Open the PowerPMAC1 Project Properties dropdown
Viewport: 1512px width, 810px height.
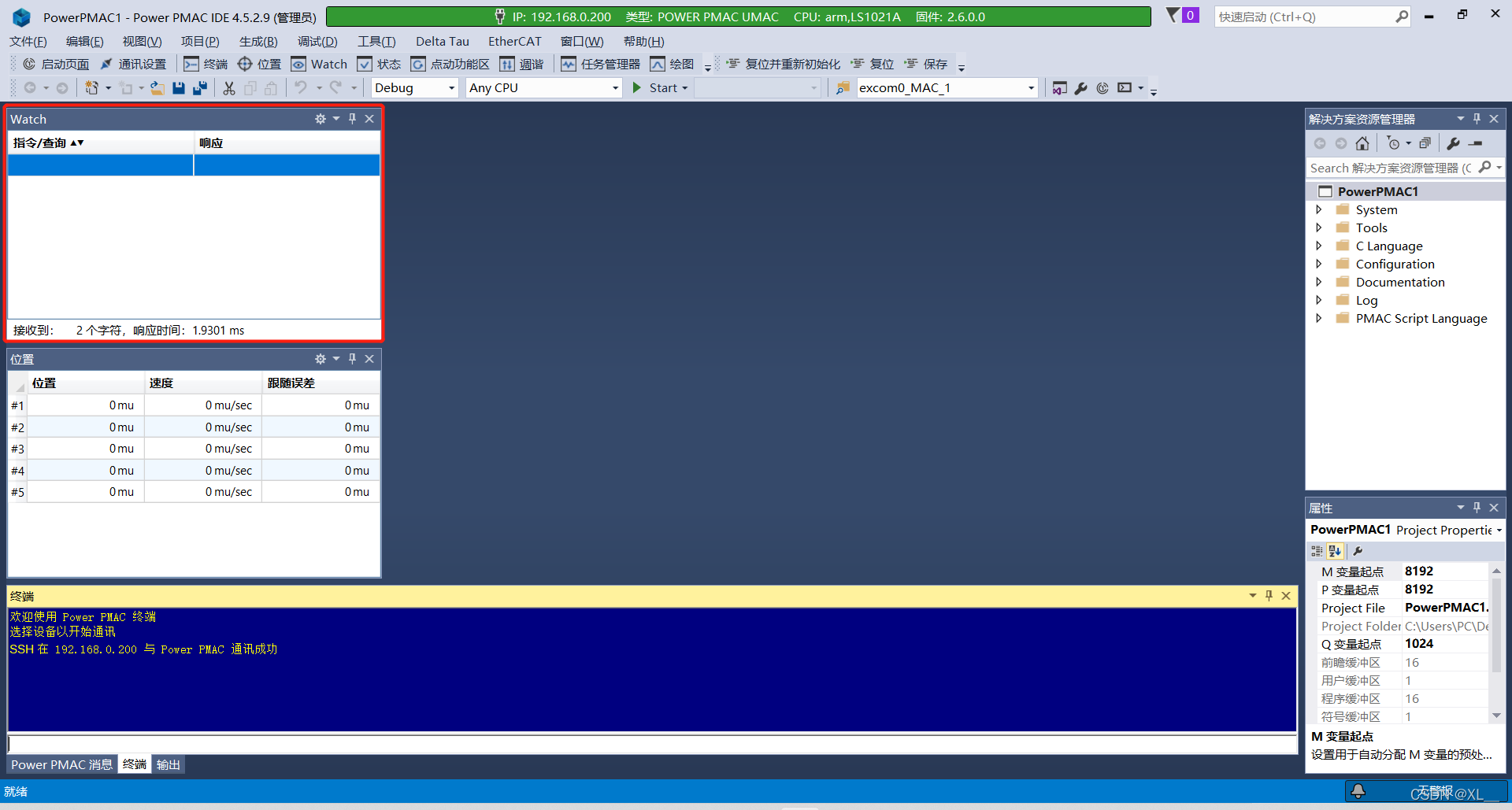click(1499, 531)
